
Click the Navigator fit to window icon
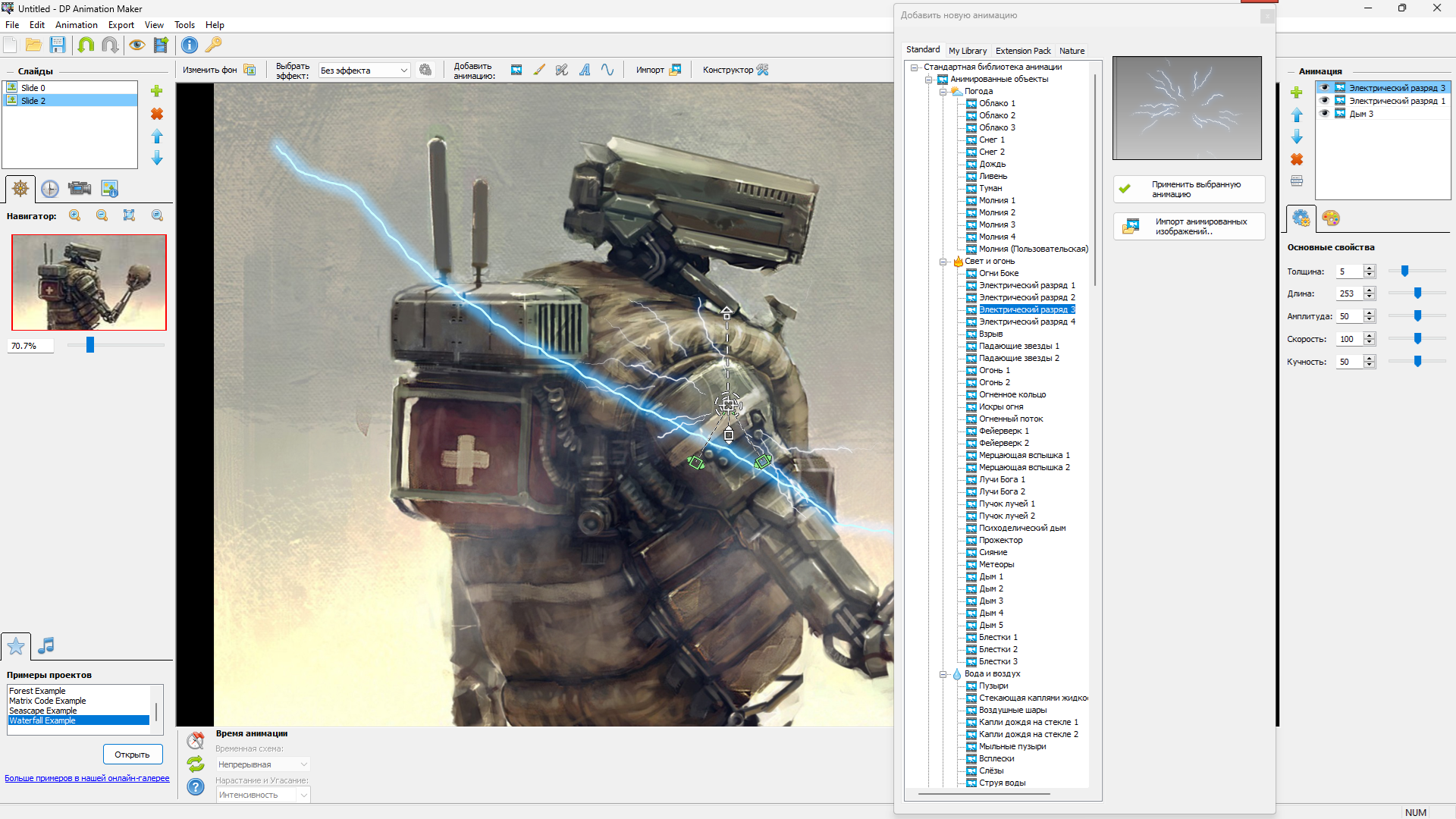130,216
